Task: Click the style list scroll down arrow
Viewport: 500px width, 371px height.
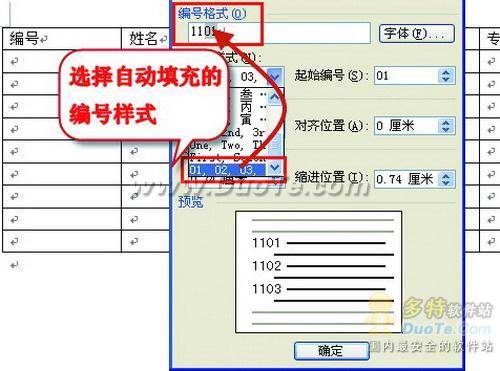Action: pos(275,167)
